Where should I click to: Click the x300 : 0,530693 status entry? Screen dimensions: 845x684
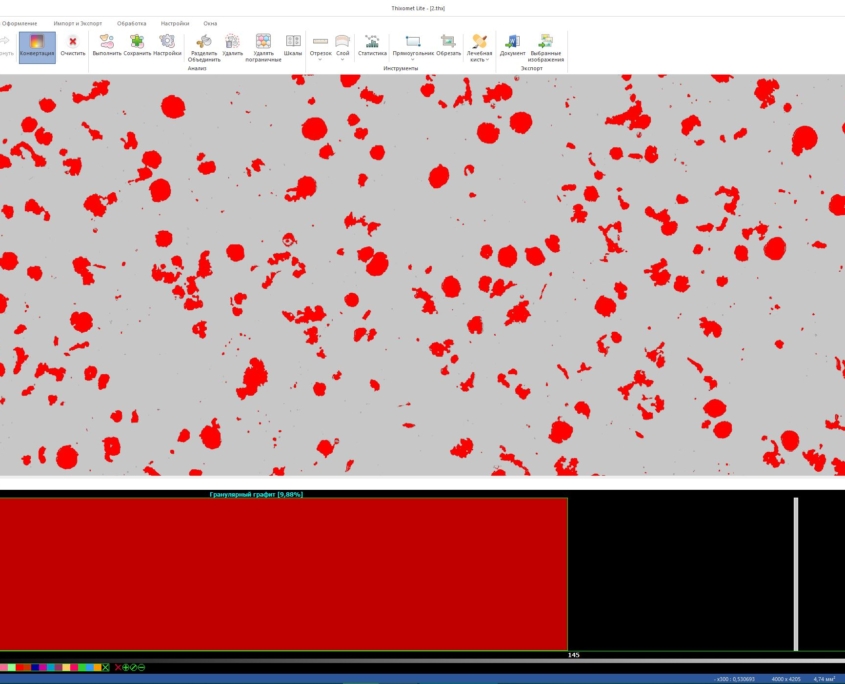point(735,679)
